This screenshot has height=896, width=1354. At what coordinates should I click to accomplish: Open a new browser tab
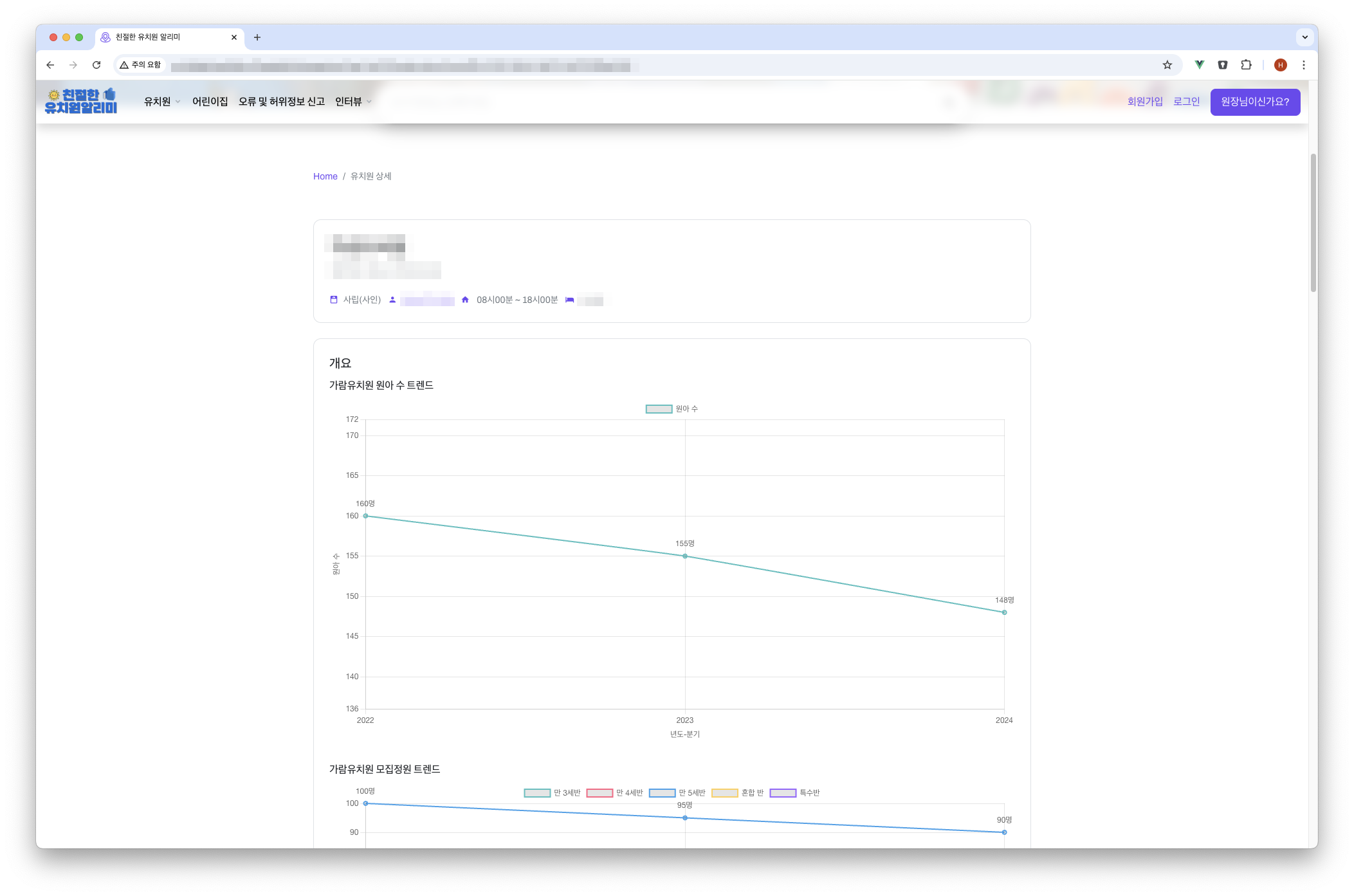pos(257,37)
